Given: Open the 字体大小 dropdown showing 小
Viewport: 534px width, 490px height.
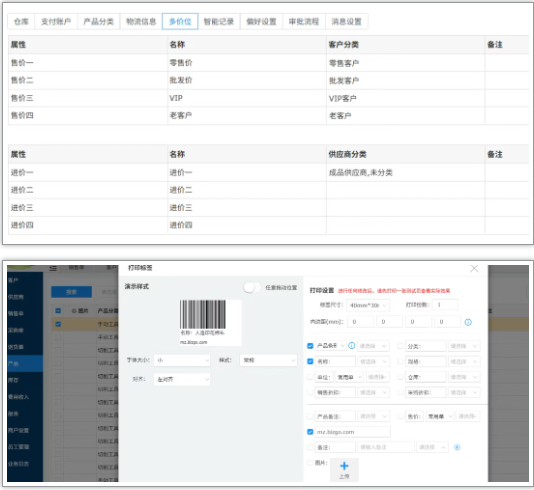Looking at the screenshot, I should click(182, 360).
